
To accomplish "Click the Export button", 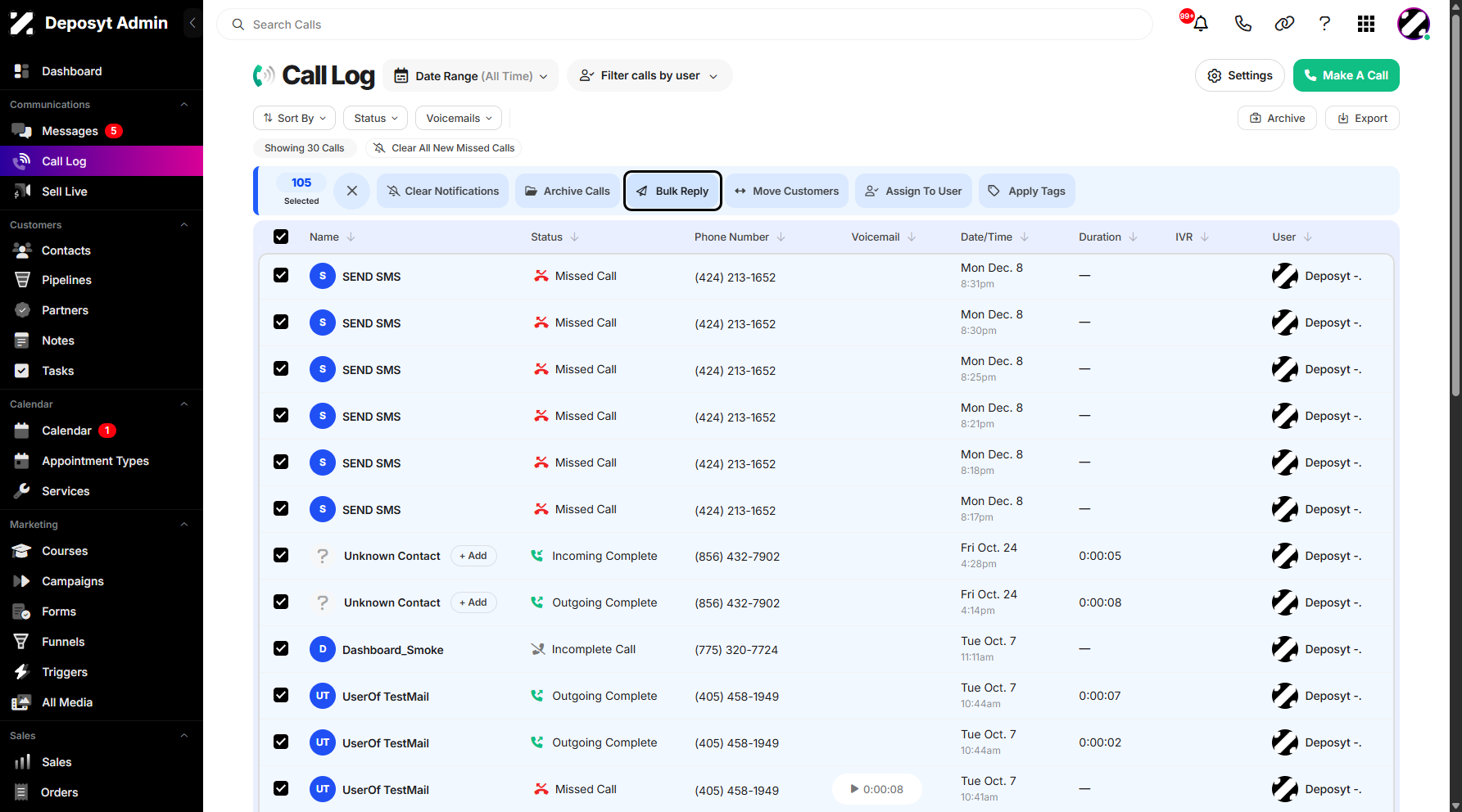I will pos(1362,118).
